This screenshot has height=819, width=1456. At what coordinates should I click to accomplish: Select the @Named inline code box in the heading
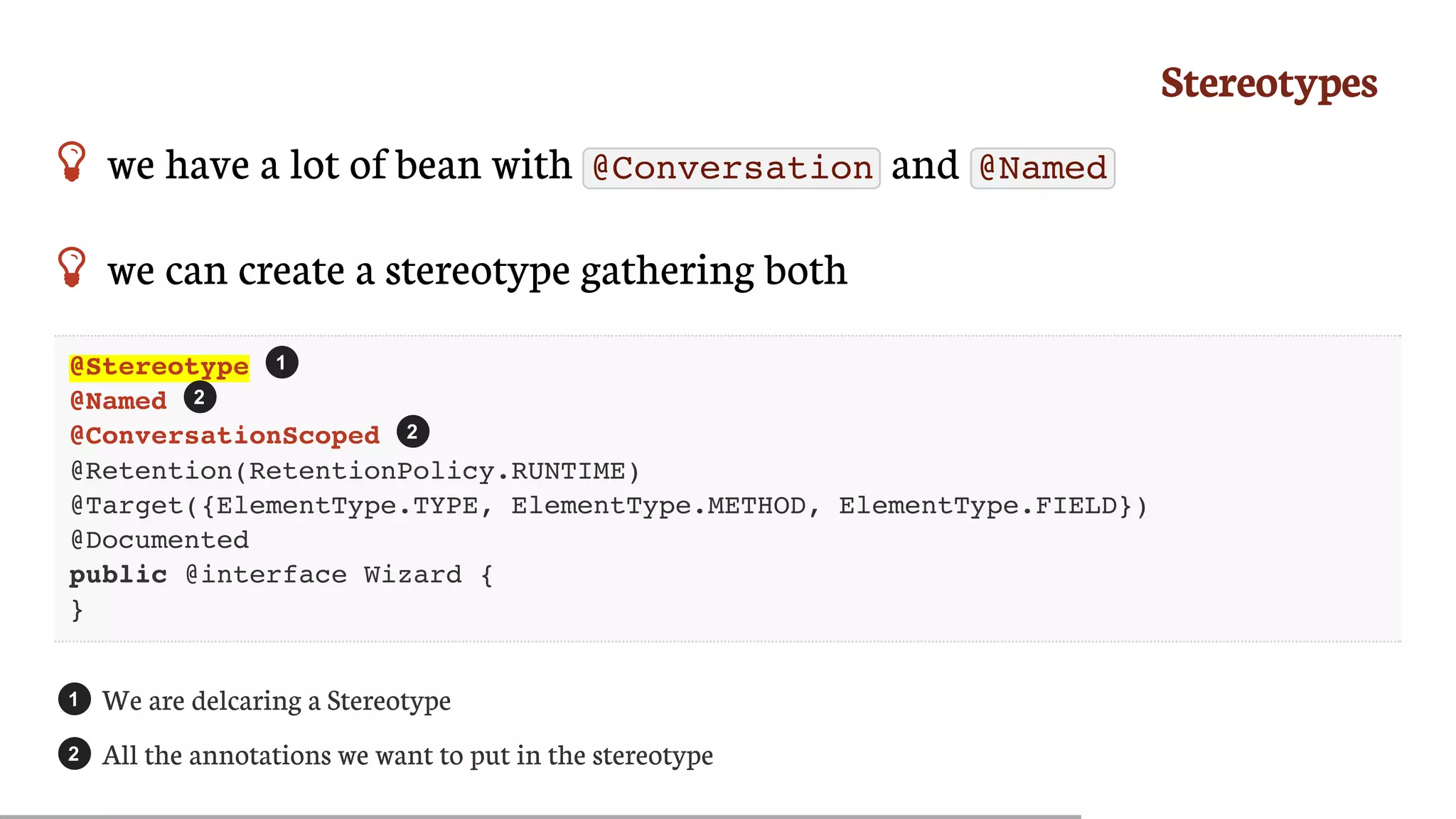[x=1042, y=168]
